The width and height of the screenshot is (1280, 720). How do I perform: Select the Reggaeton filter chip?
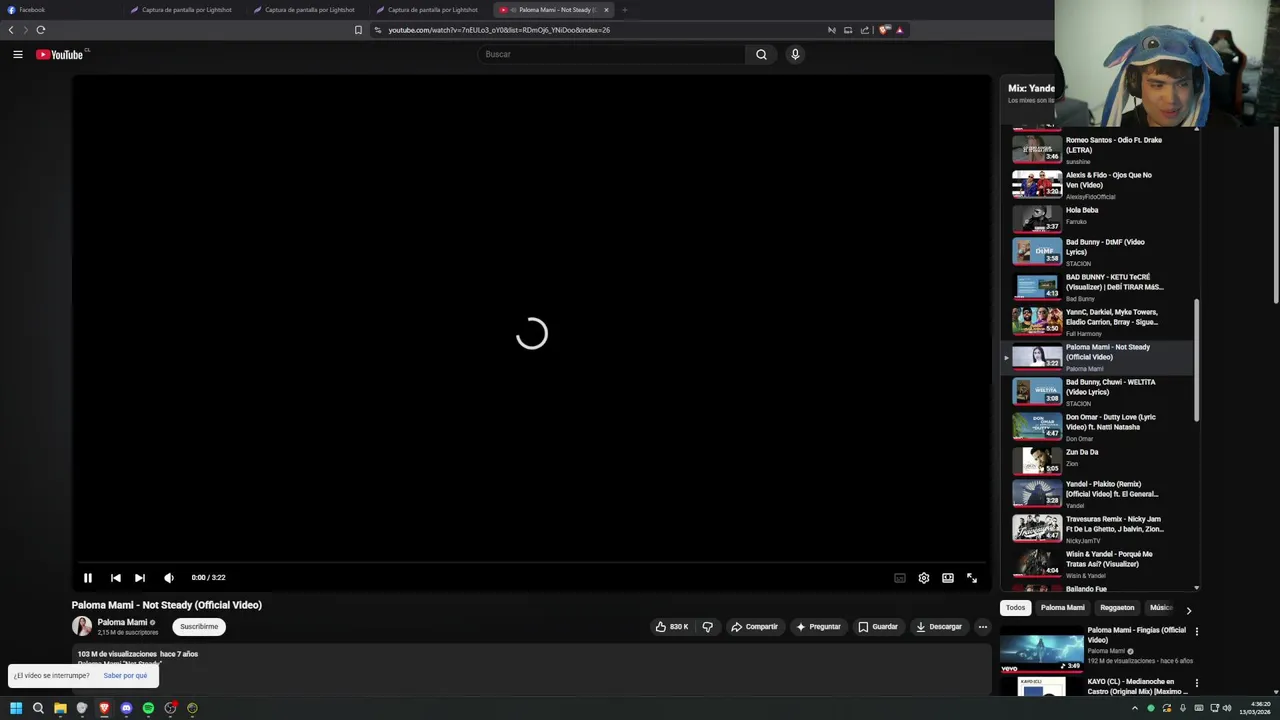click(x=1117, y=608)
